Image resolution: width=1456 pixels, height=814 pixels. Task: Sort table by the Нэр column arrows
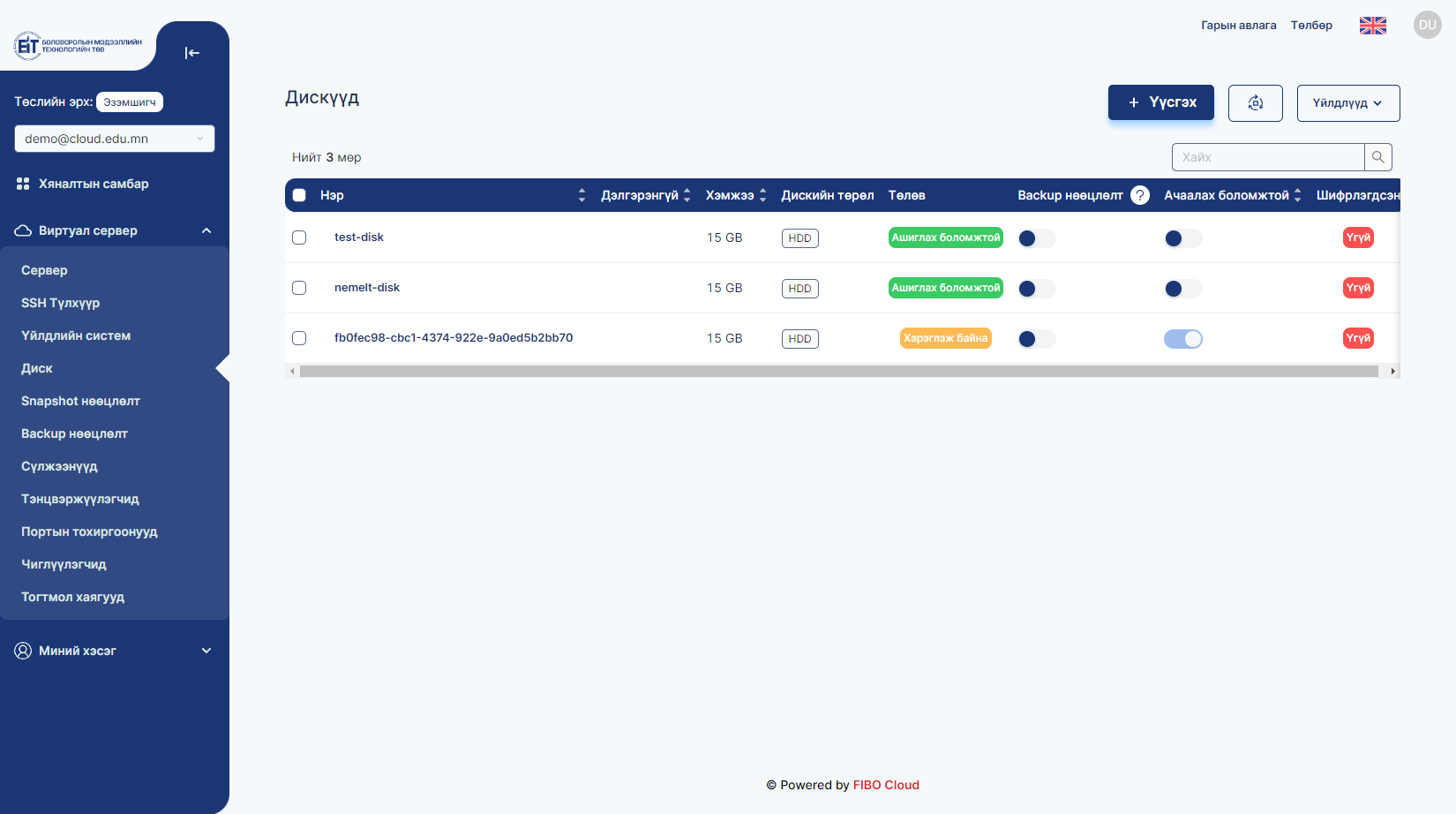coord(582,195)
